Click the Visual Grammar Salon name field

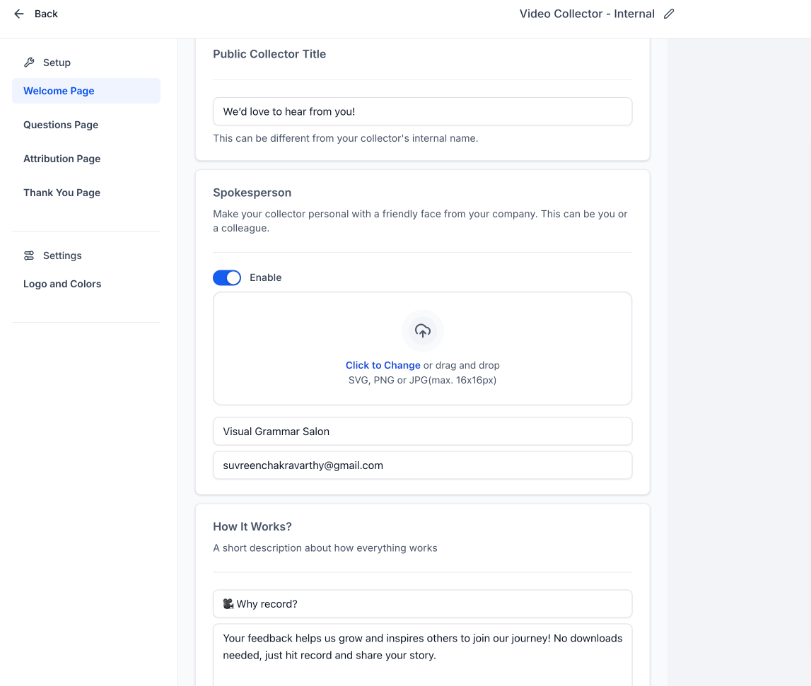422,432
